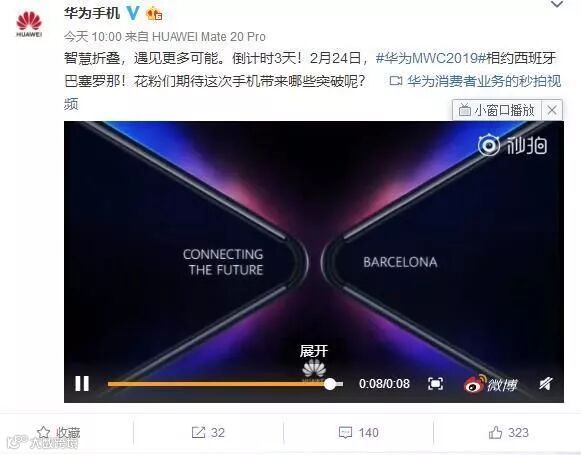581x455 pixels.
Task: Open the 华为手机 account name
Action: pyautogui.click(x=92, y=14)
